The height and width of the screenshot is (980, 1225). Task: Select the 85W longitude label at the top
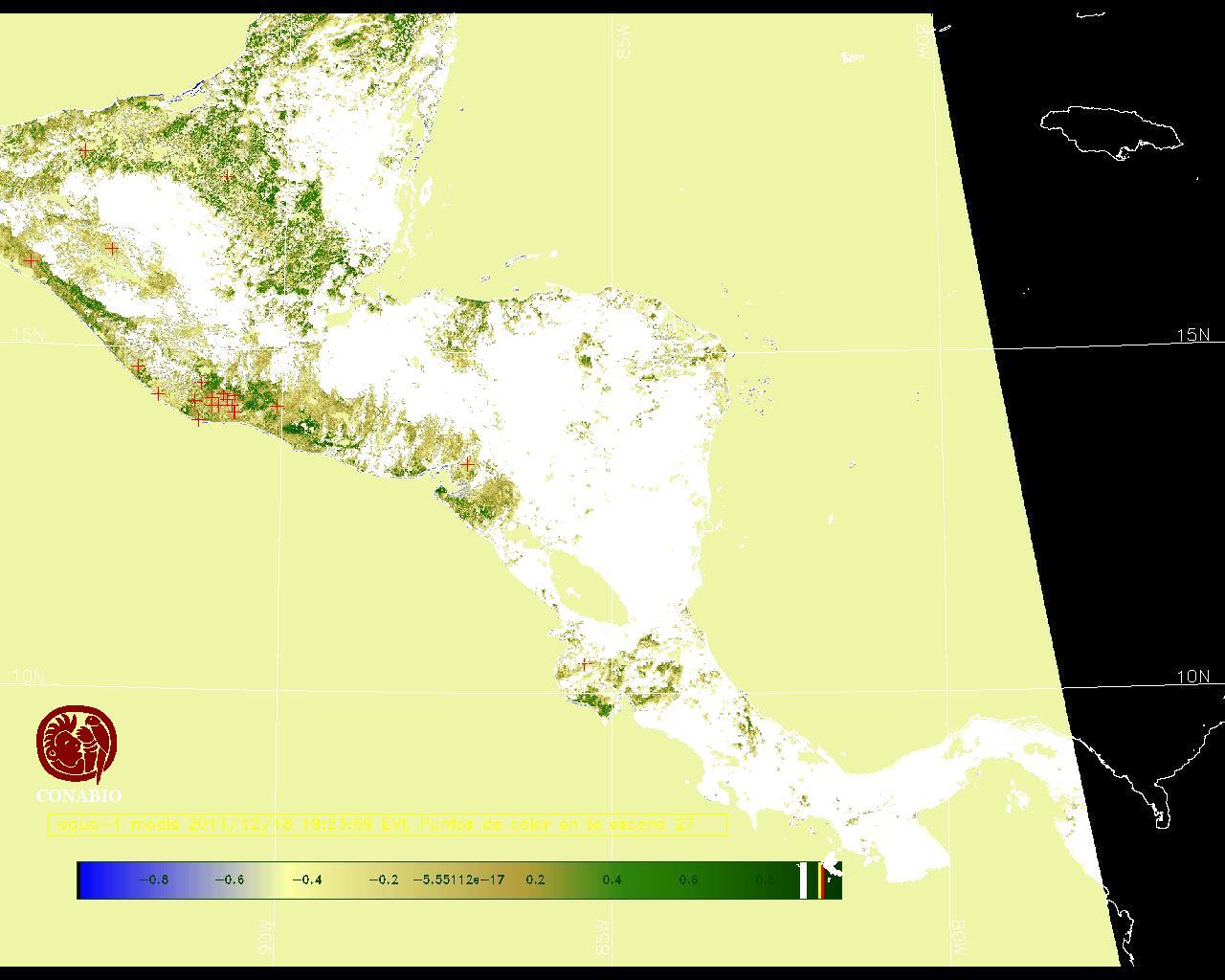point(624,43)
